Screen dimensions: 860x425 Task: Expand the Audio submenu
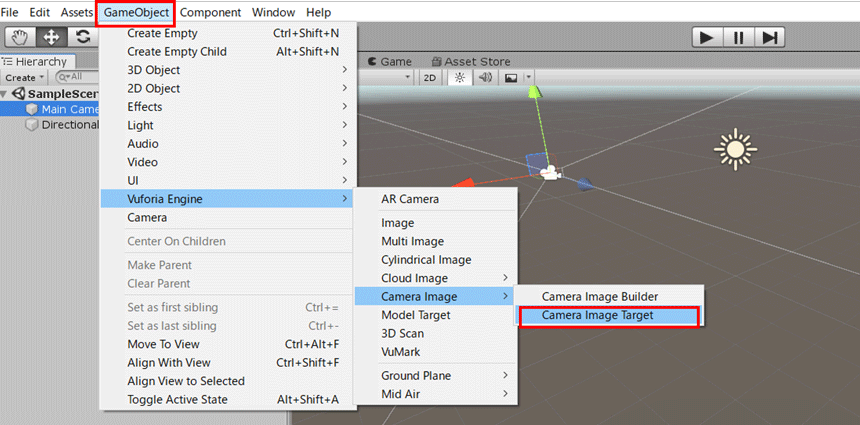pyautogui.click(x=229, y=144)
